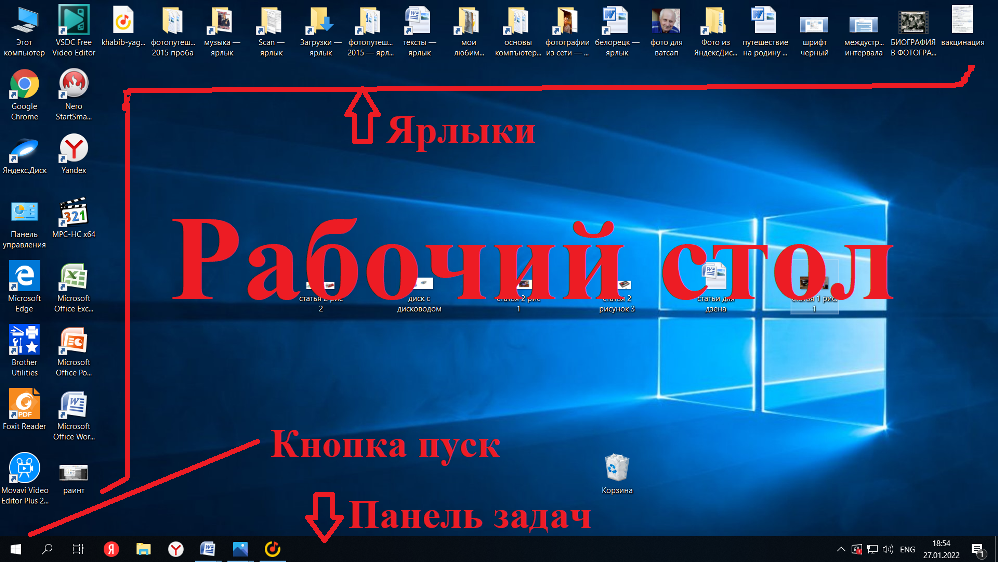Open the volume speaker tray icon
Viewport: 998px width, 562px height.
tap(888, 549)
